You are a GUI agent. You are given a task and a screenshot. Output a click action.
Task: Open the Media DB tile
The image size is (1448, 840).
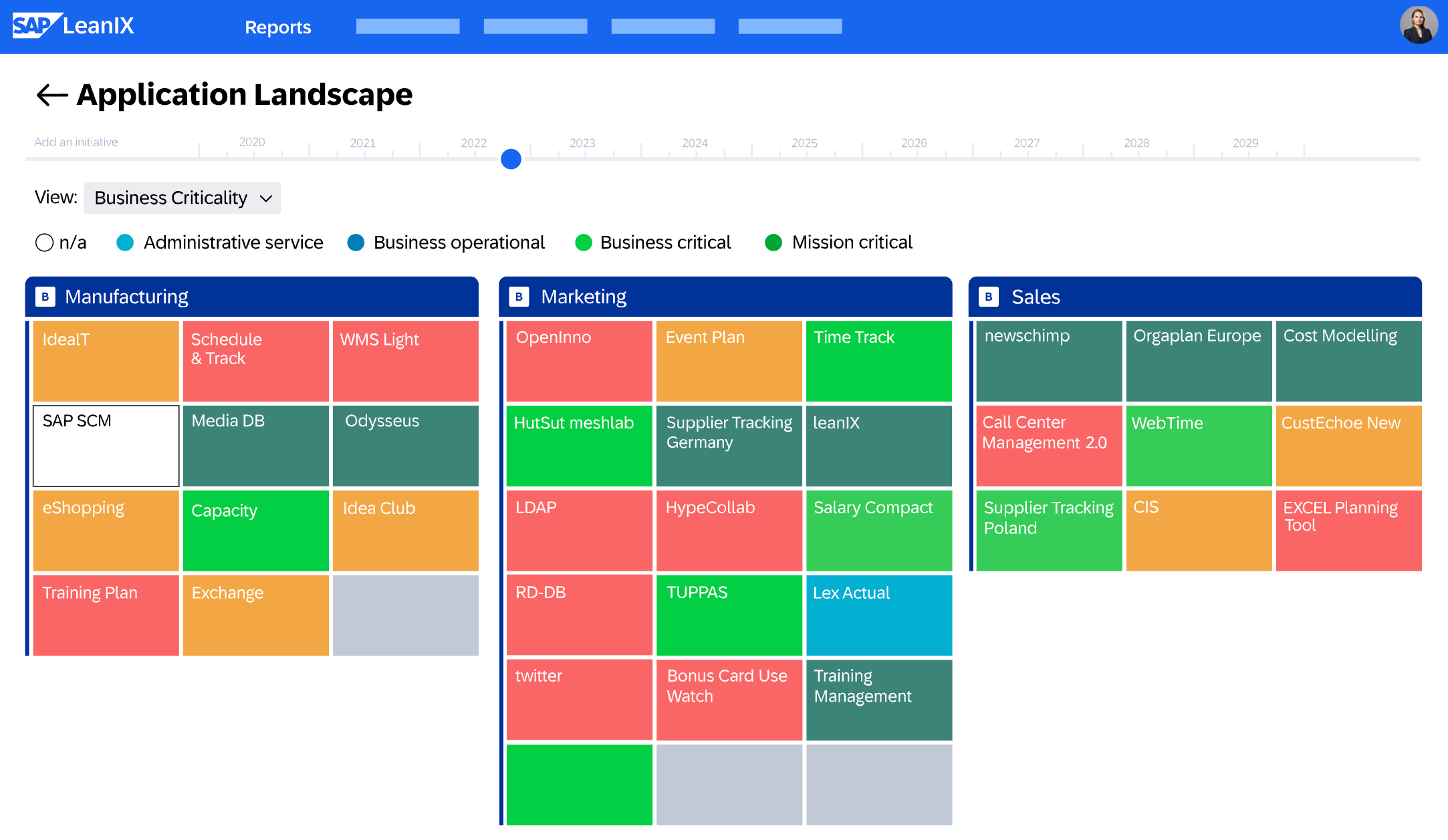tap(255, 446)
